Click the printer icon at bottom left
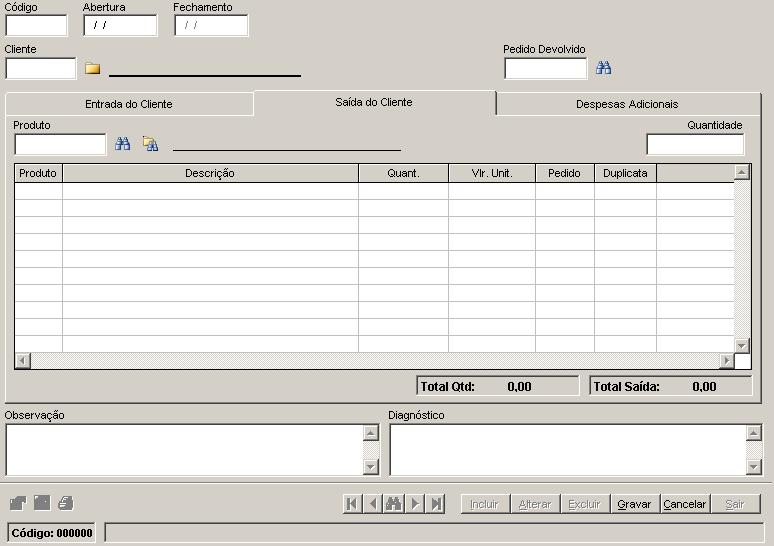The image size is (774, 546). pos(66,503)
